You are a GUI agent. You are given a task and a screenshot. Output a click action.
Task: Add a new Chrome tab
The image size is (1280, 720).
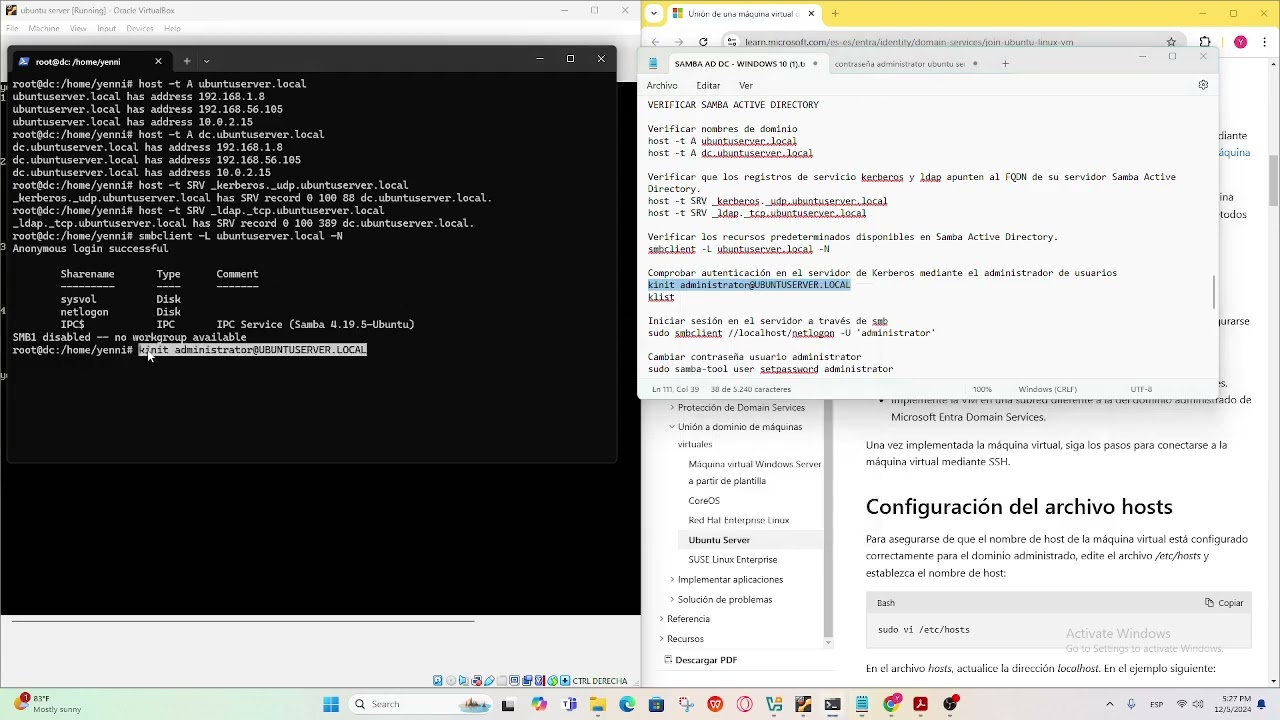coord(835,14)
